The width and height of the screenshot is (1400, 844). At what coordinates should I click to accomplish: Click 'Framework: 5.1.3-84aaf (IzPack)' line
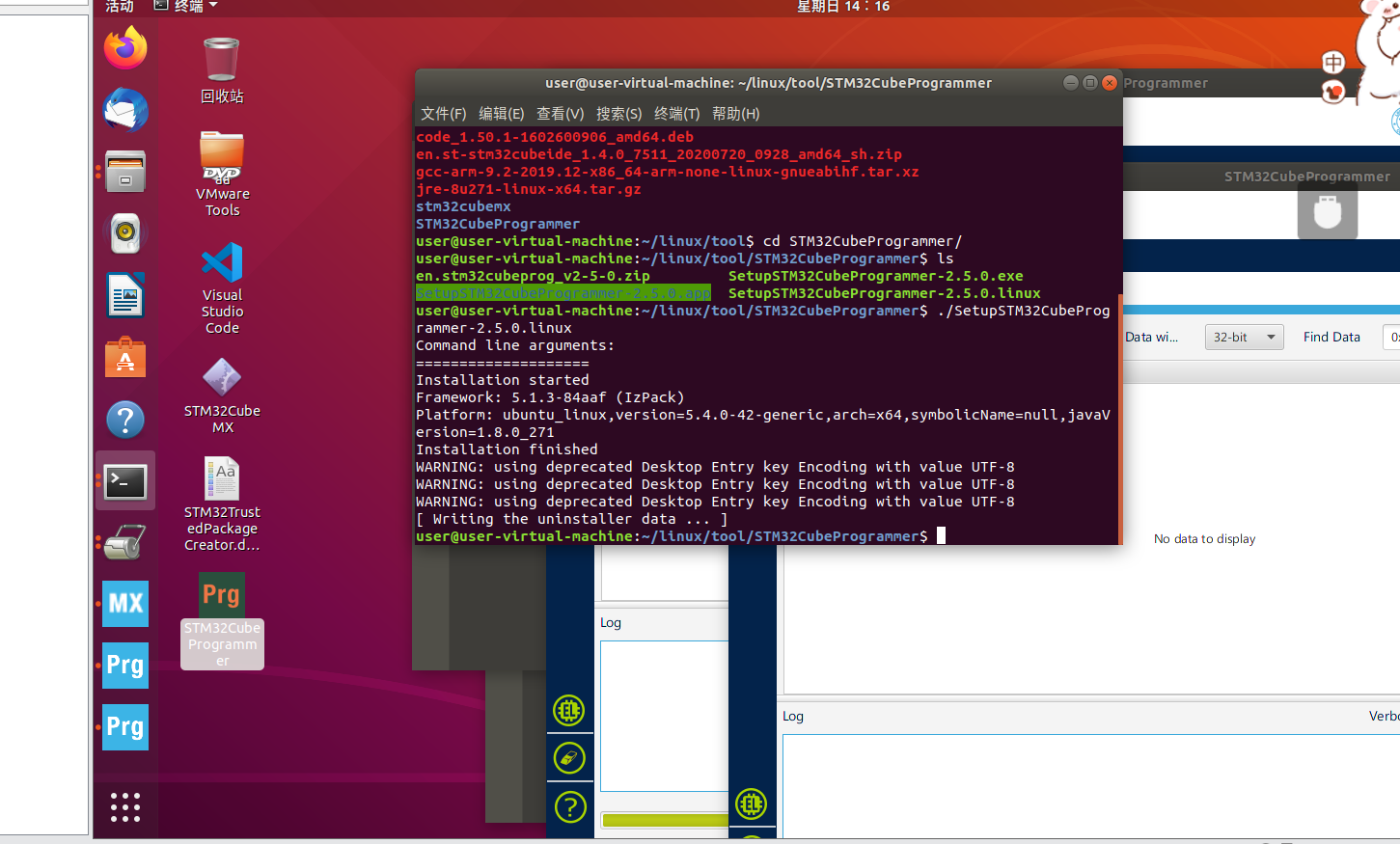[x=550, y=397]
